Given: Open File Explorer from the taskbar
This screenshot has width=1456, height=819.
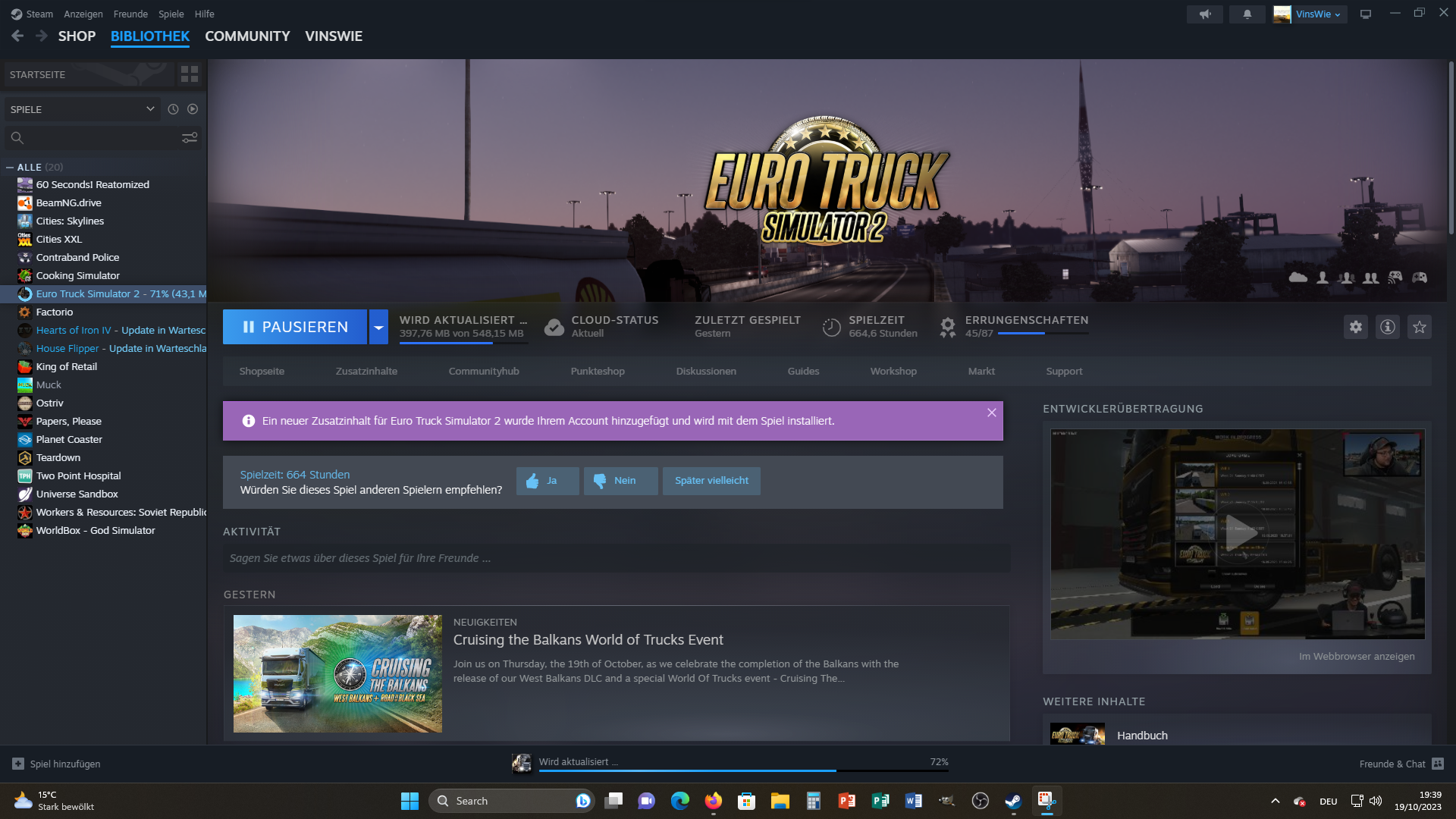Looking at the screenshot, I should click(x=780, y=801).
